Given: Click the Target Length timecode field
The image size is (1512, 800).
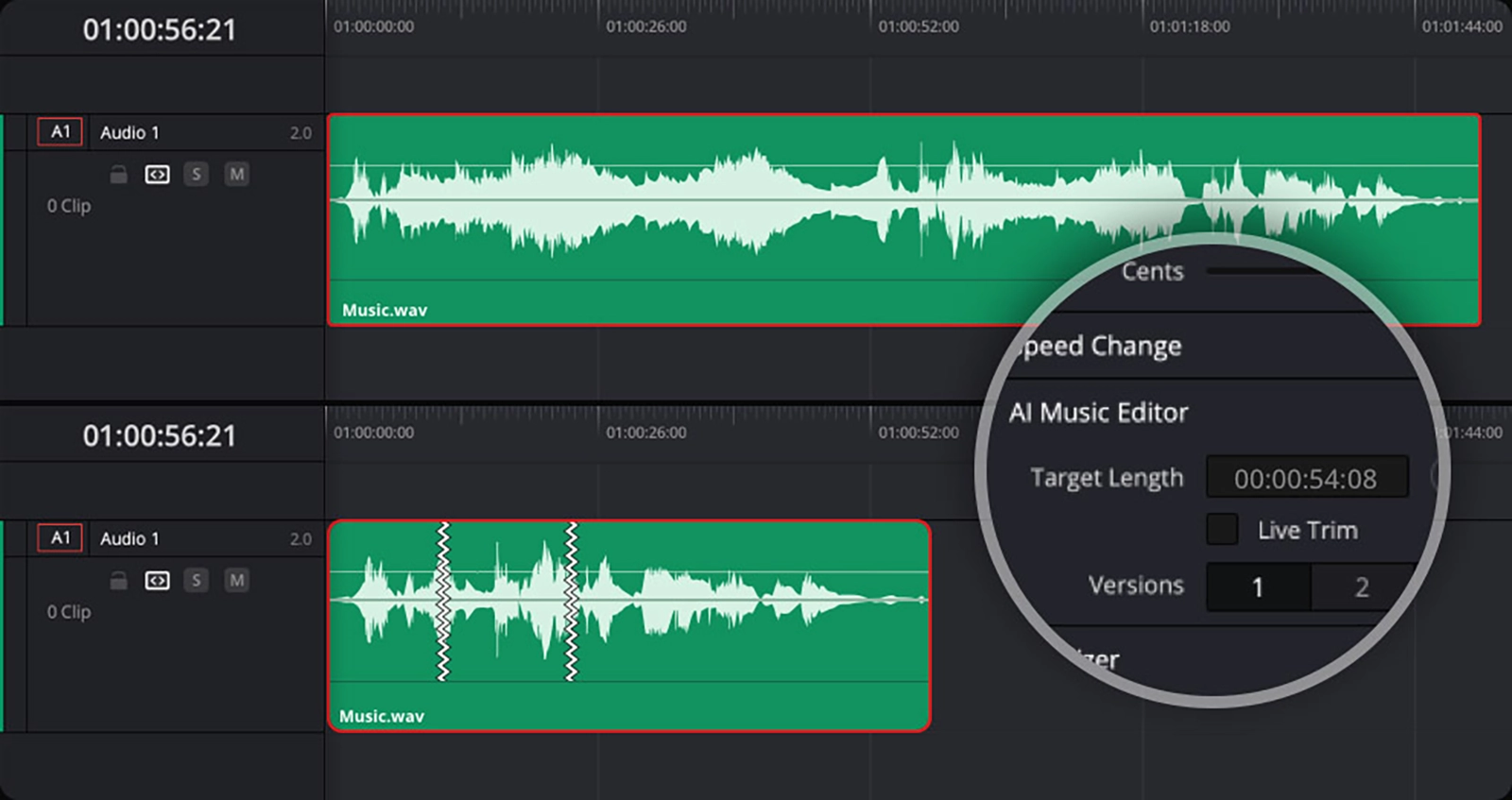Looking at the screenshot, I should [1306, 479].
